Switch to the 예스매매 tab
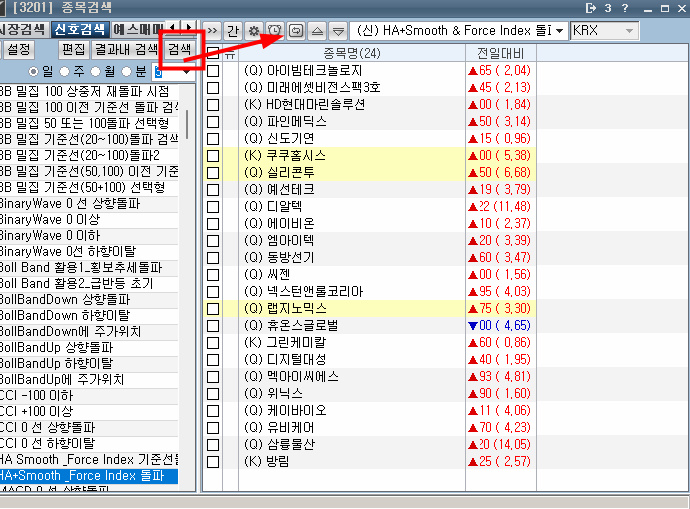Screen dimensions: 690x509 tap(138, 29)
